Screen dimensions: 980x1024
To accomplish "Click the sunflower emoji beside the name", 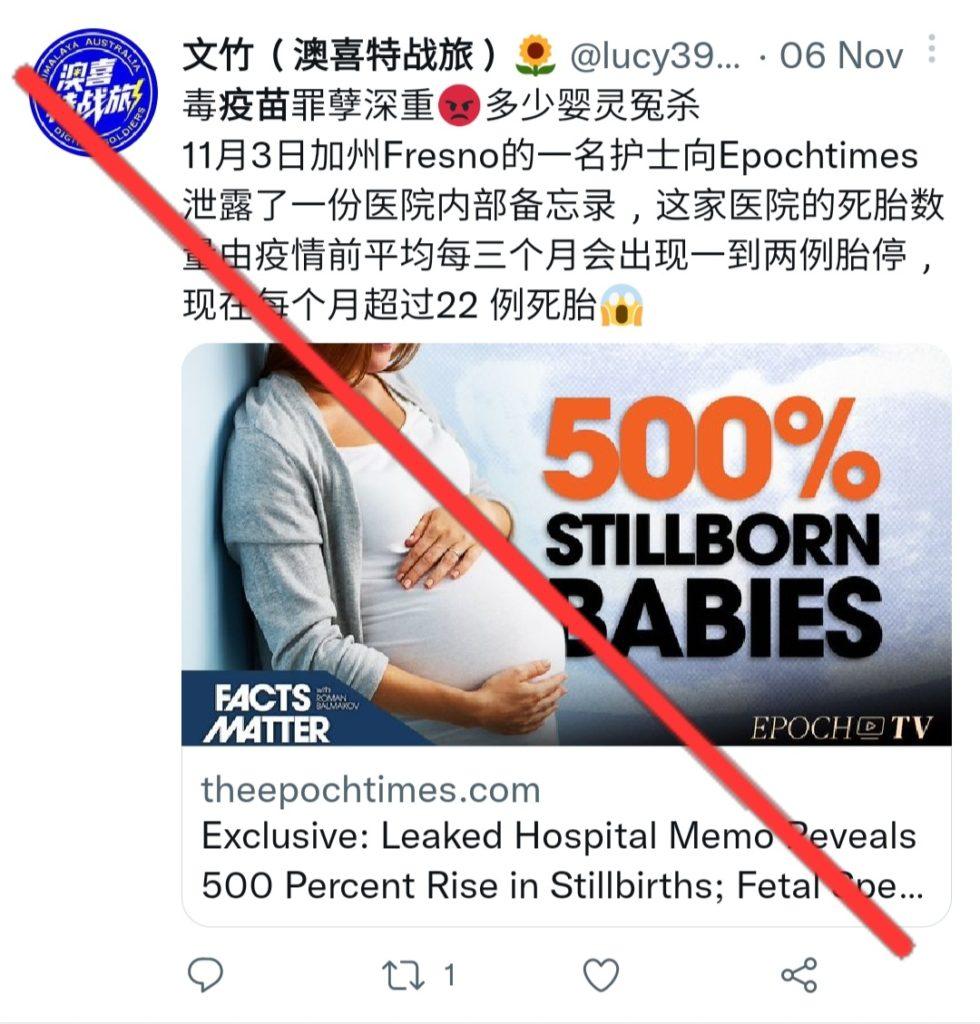I will point(535,56).
